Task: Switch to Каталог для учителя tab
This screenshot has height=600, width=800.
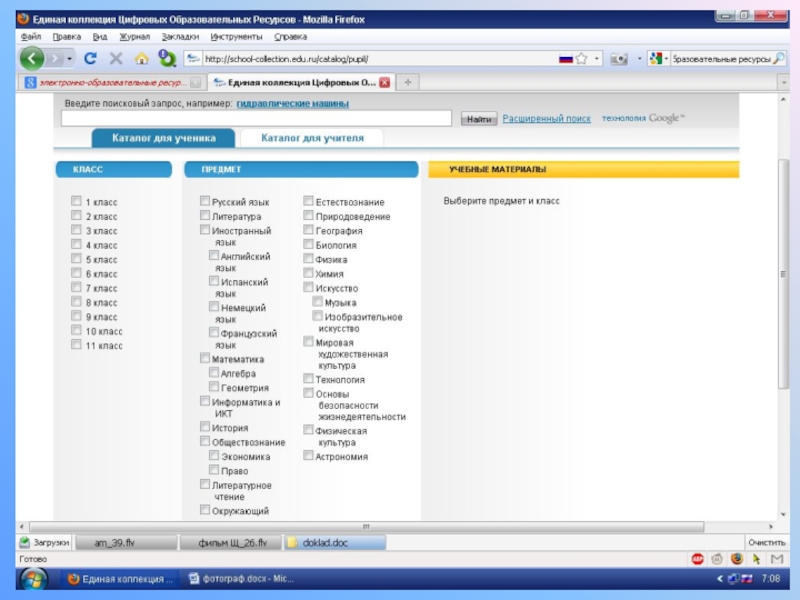Action: coord(312,138)
